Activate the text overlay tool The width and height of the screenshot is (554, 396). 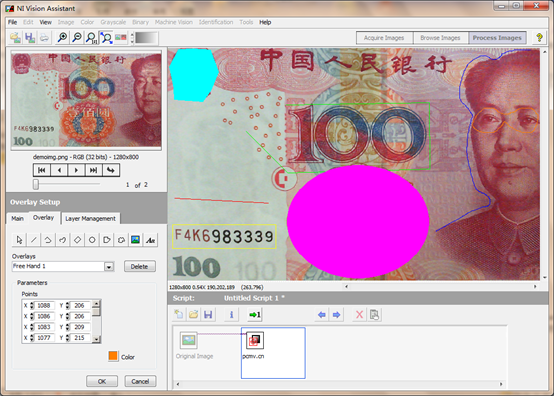151,240
